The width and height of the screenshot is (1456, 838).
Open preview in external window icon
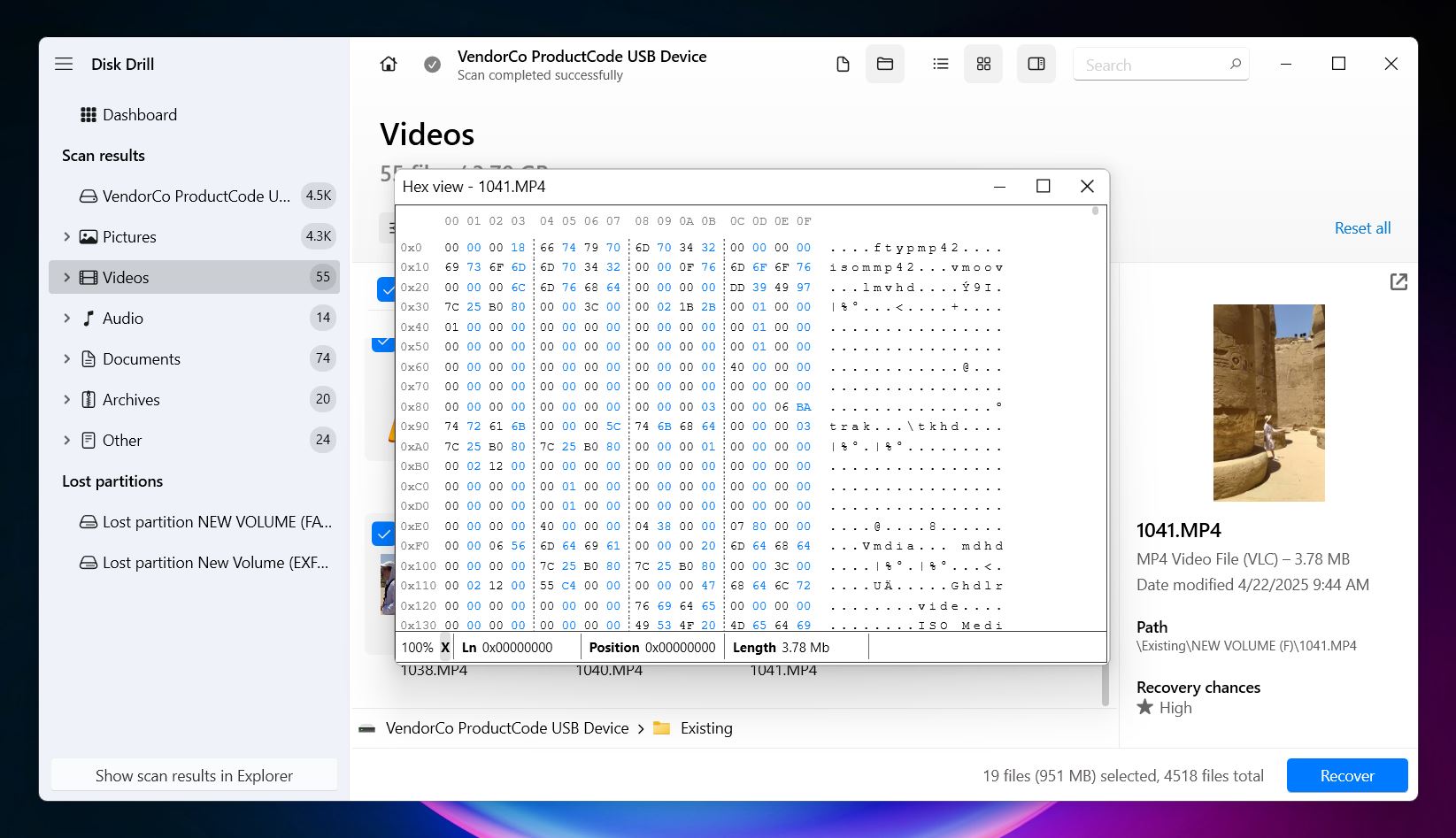[1398, 281]
